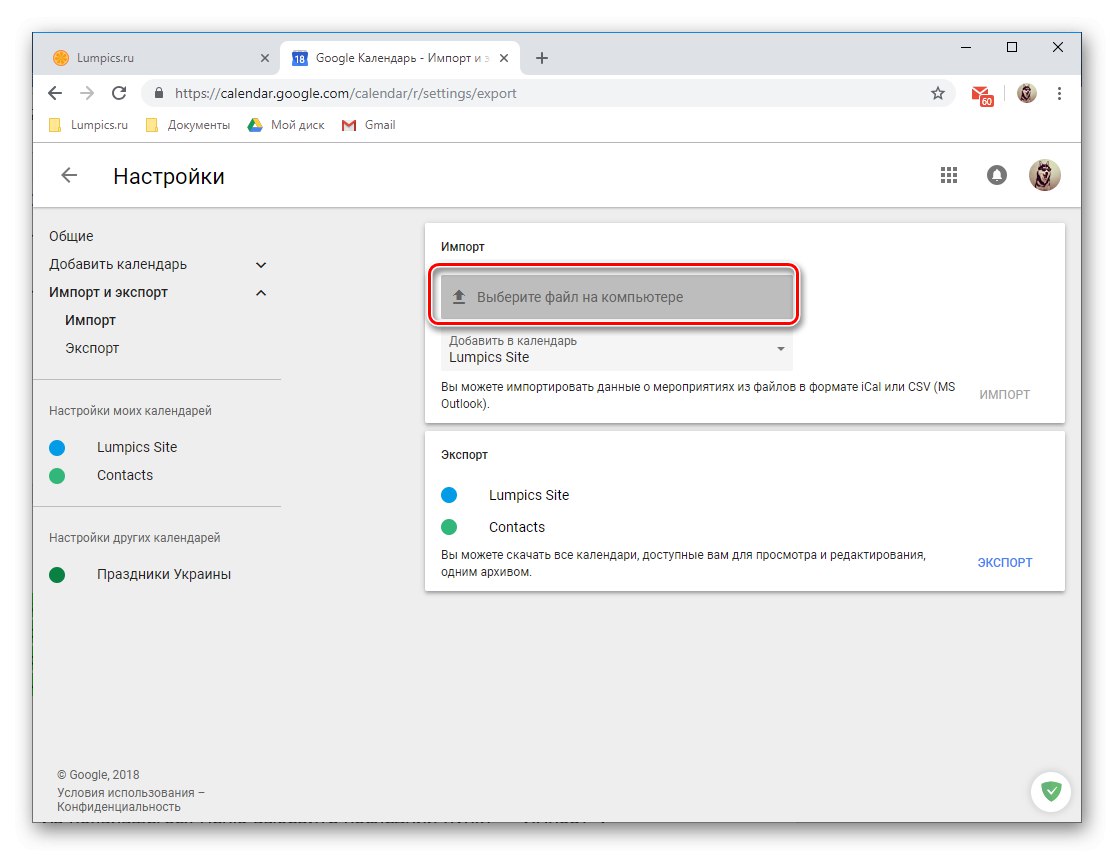
Task: Click the back arrow next to Настройки
Action: tap(67, 175)
